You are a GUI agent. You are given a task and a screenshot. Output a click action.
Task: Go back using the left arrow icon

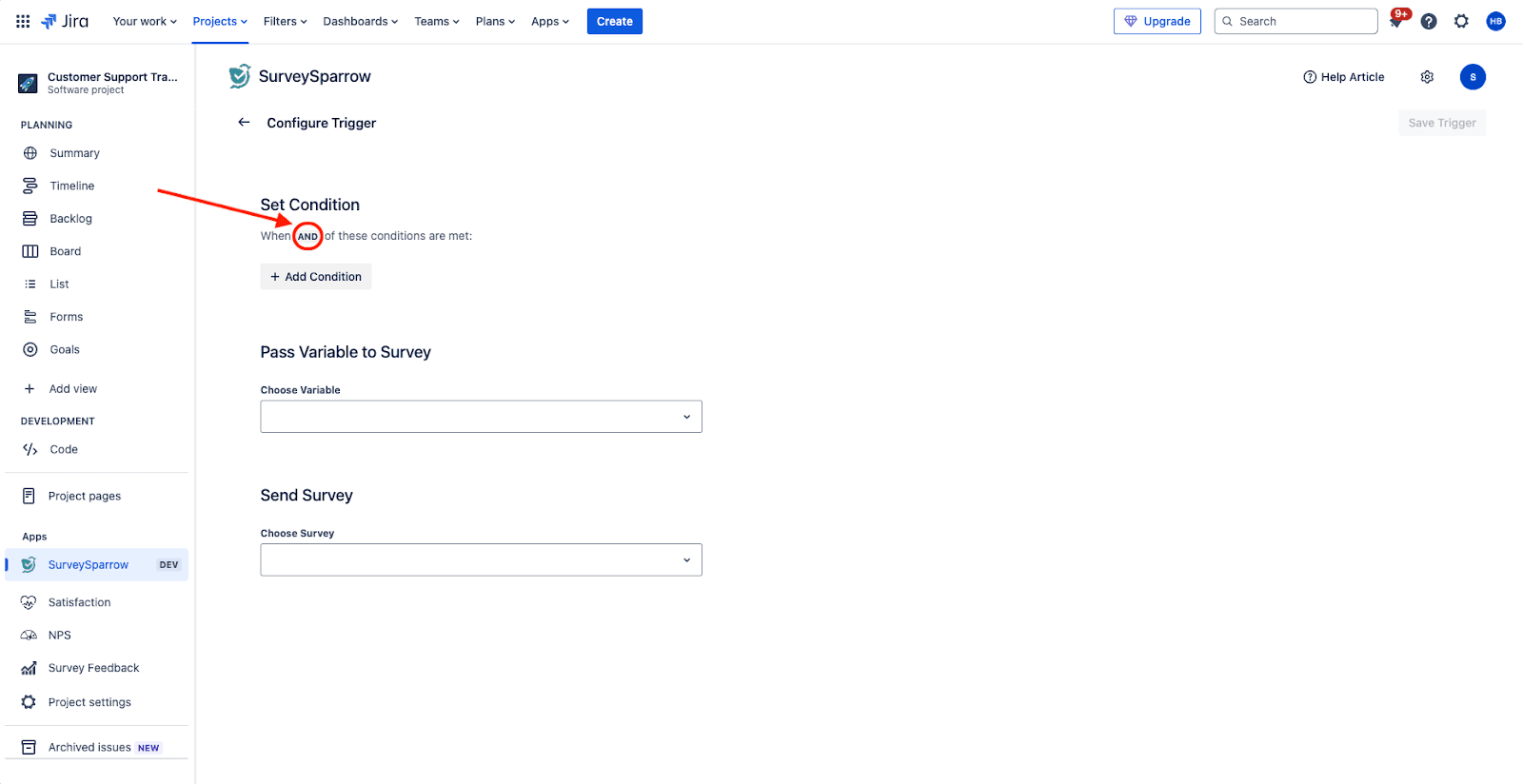[x=244, y=122]
